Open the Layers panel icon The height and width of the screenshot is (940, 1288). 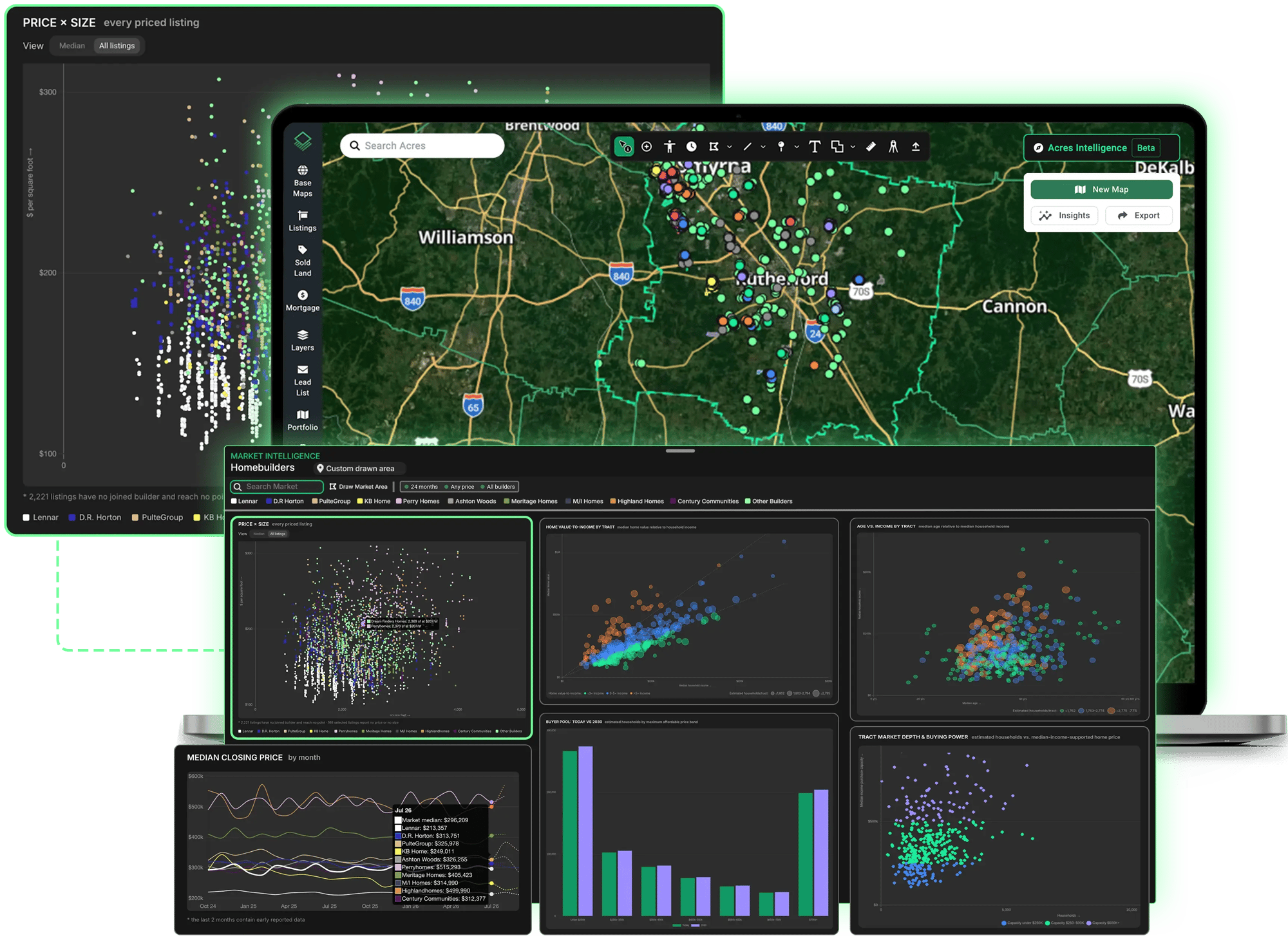(302, 341)
